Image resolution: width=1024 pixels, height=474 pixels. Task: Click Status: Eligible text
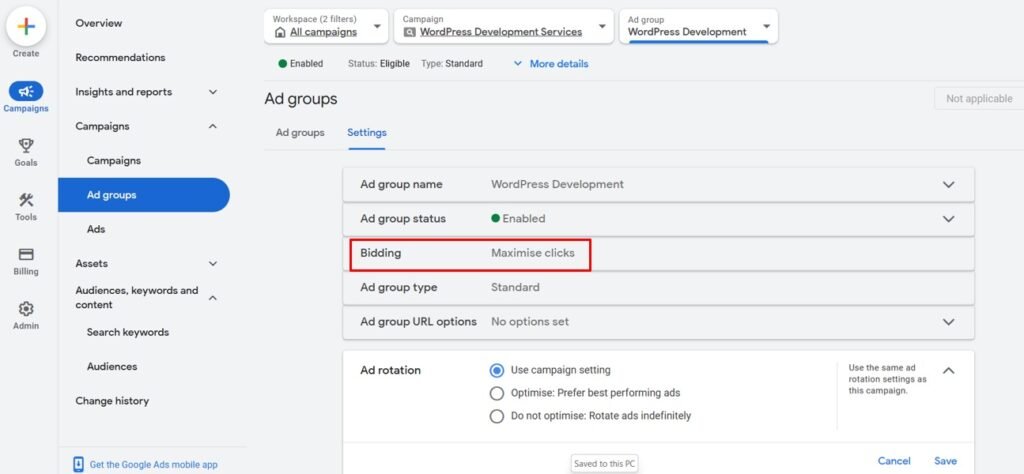pos(379,64)
